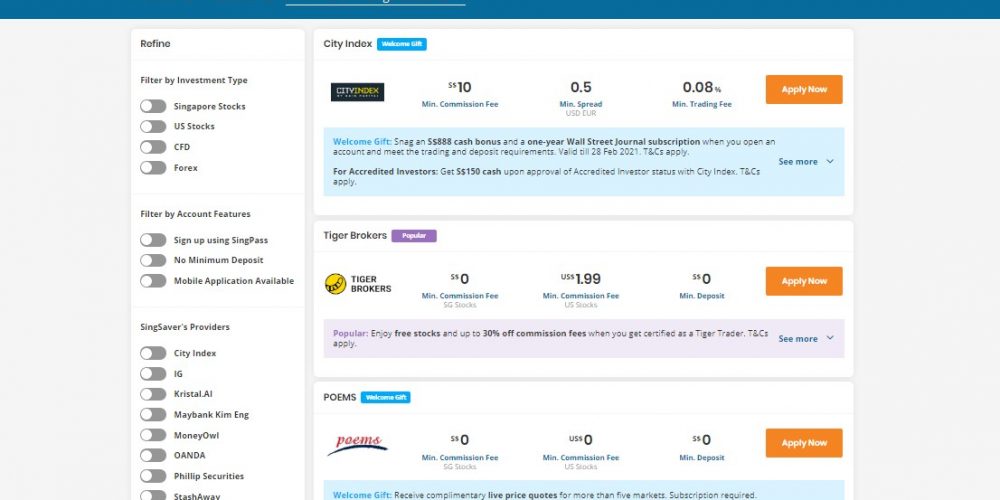
Task: Click the Tiger Brokers Popular badge
Action: [414, 235]
